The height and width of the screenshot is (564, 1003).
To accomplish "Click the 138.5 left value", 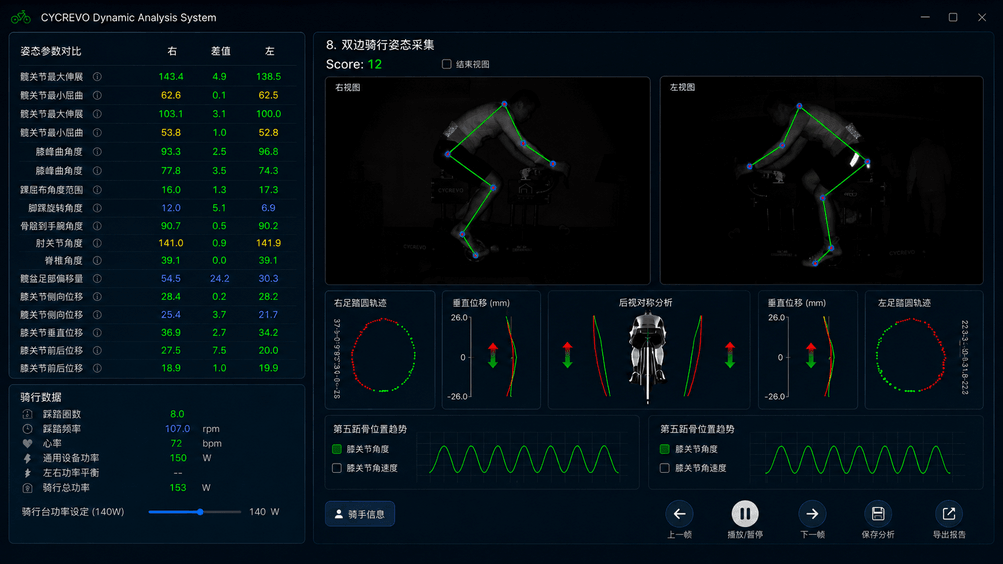I will click(268, 77).
